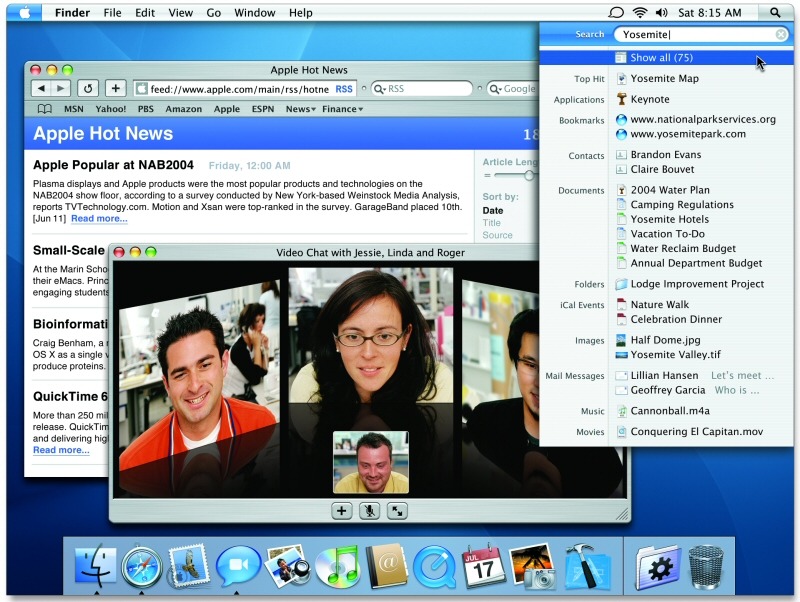Click Read more link under QuickTime article
This screenshot has width=800, height=602.
[x=61, y=450]
